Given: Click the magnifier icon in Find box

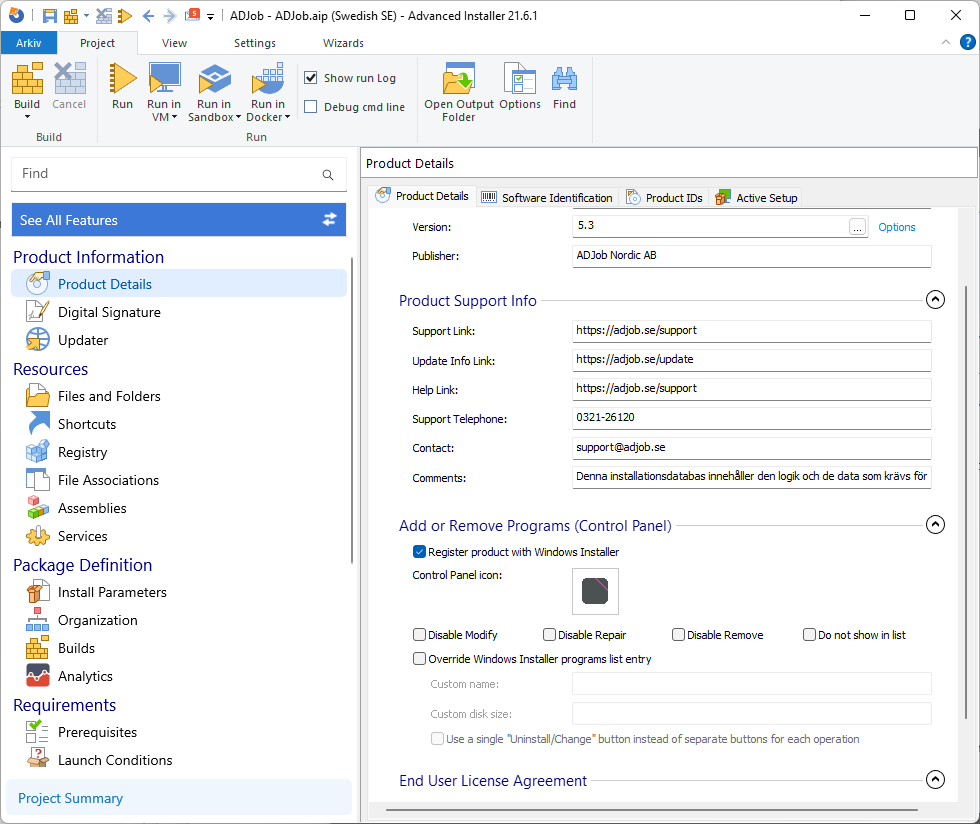Looking at the screenshot, I should click(328, 174).
